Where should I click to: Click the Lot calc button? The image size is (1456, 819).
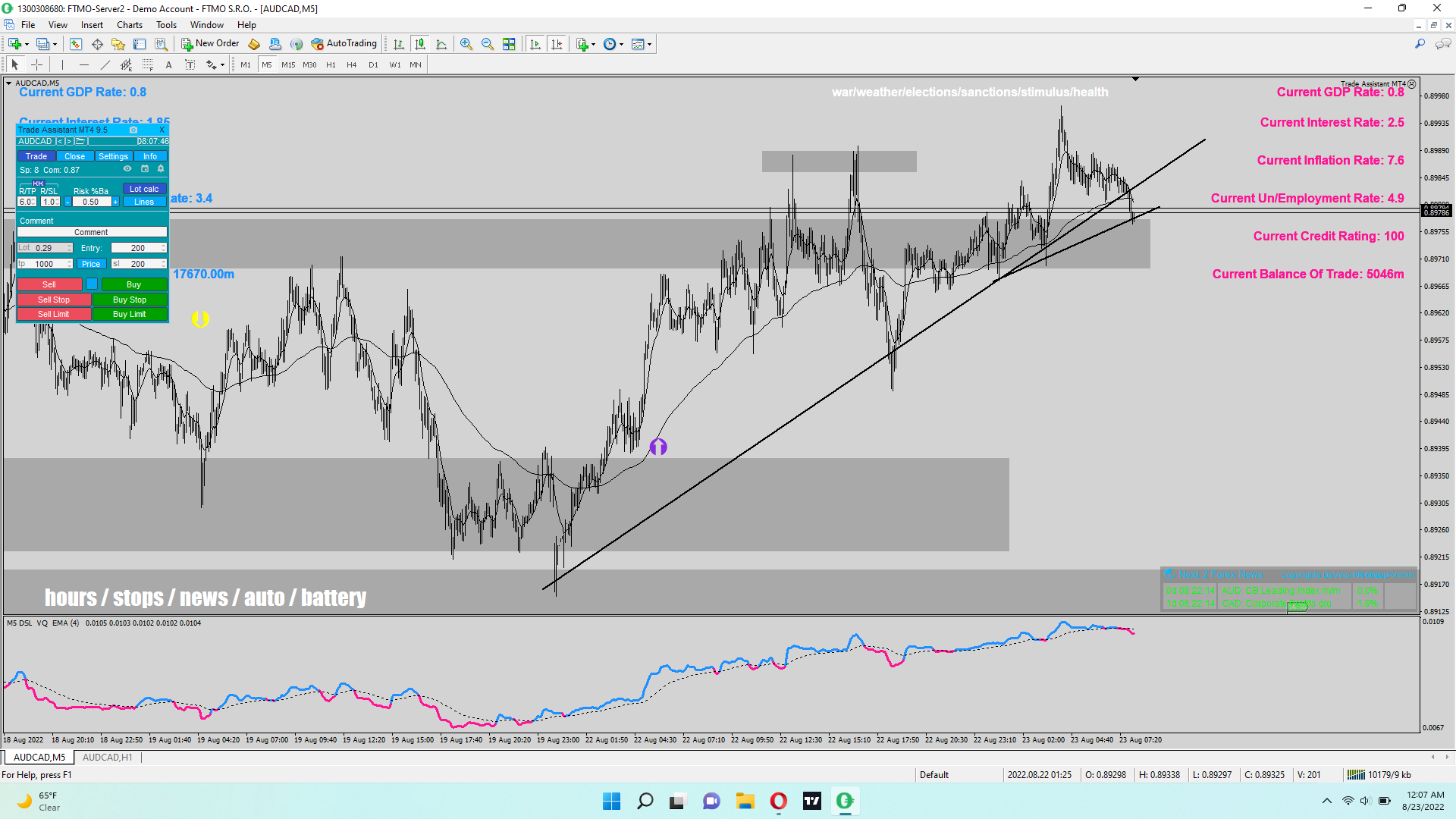click(x=144, y=189)
